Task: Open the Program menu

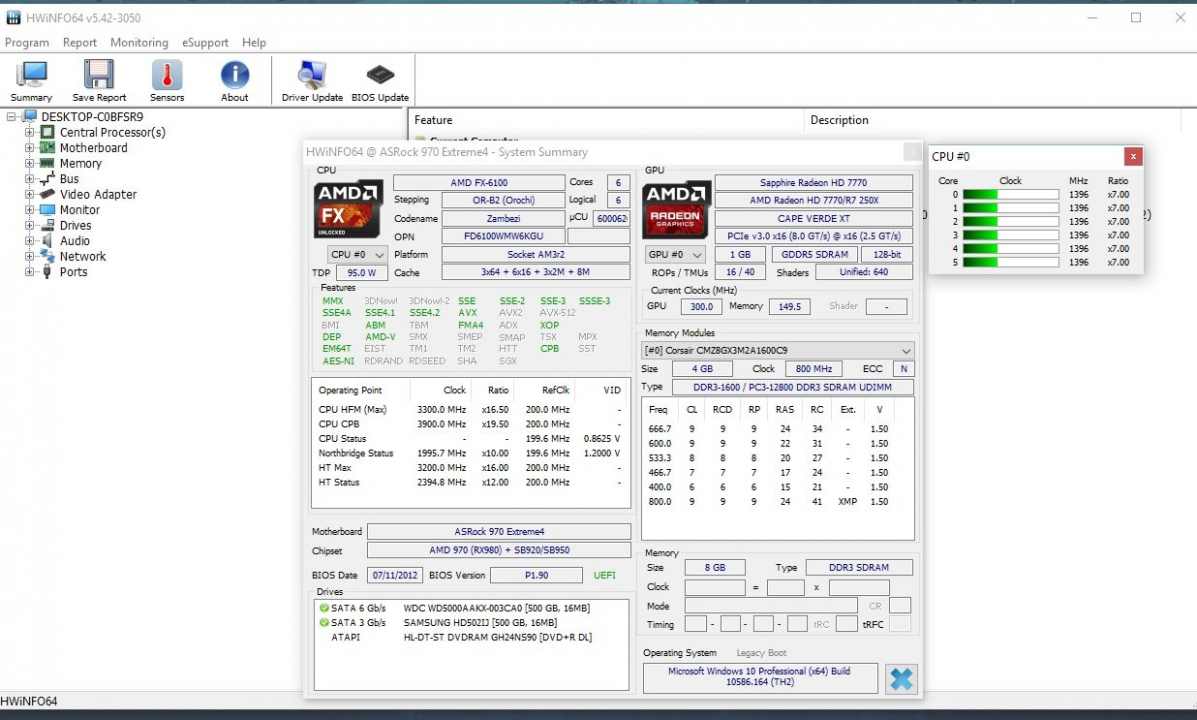Action: [x=27, y=43]
